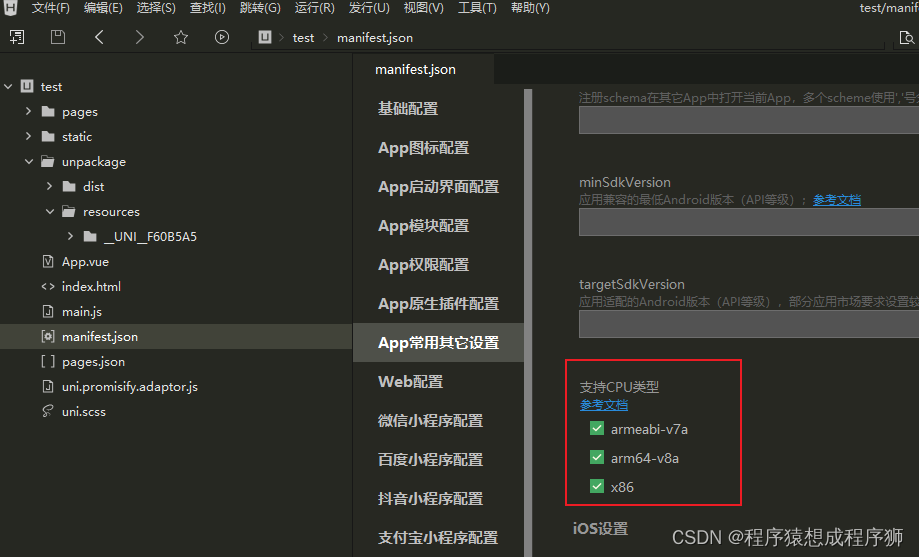Click the back navigation arrow
Screen dimensions: 919x557
point(99,37)
